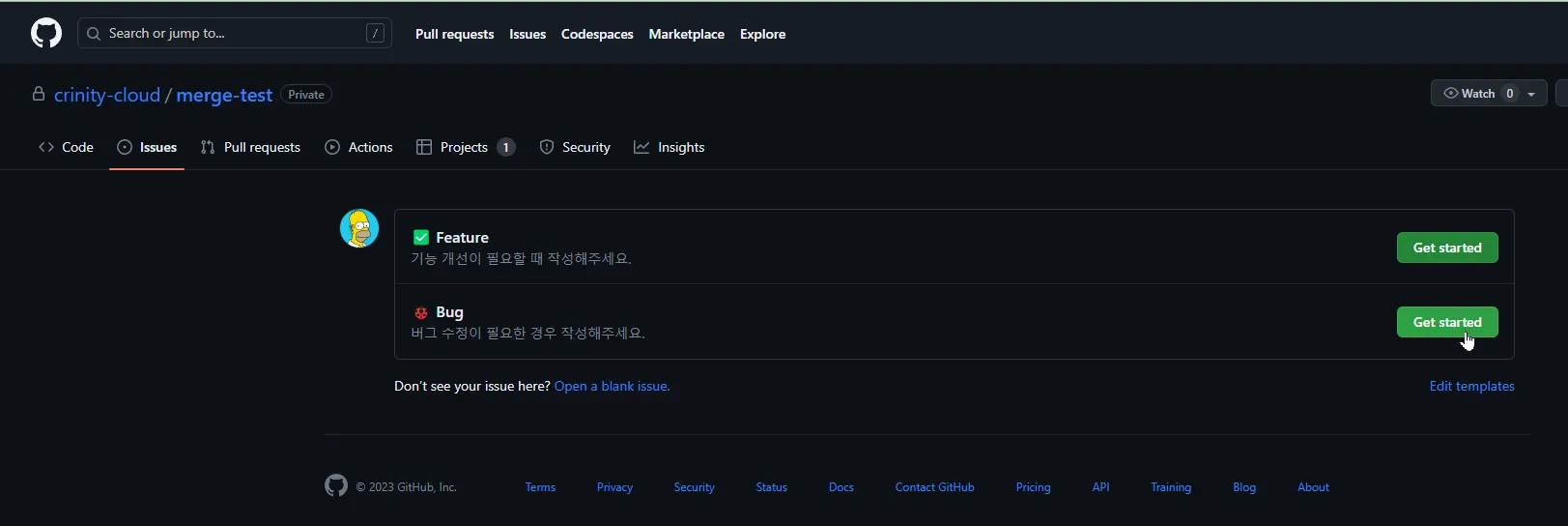Click Bug description '버그 수정이 필요한 경우 작성해주세요.'
This screenshot has height=526, width=1568.
[x=528, y=334]
